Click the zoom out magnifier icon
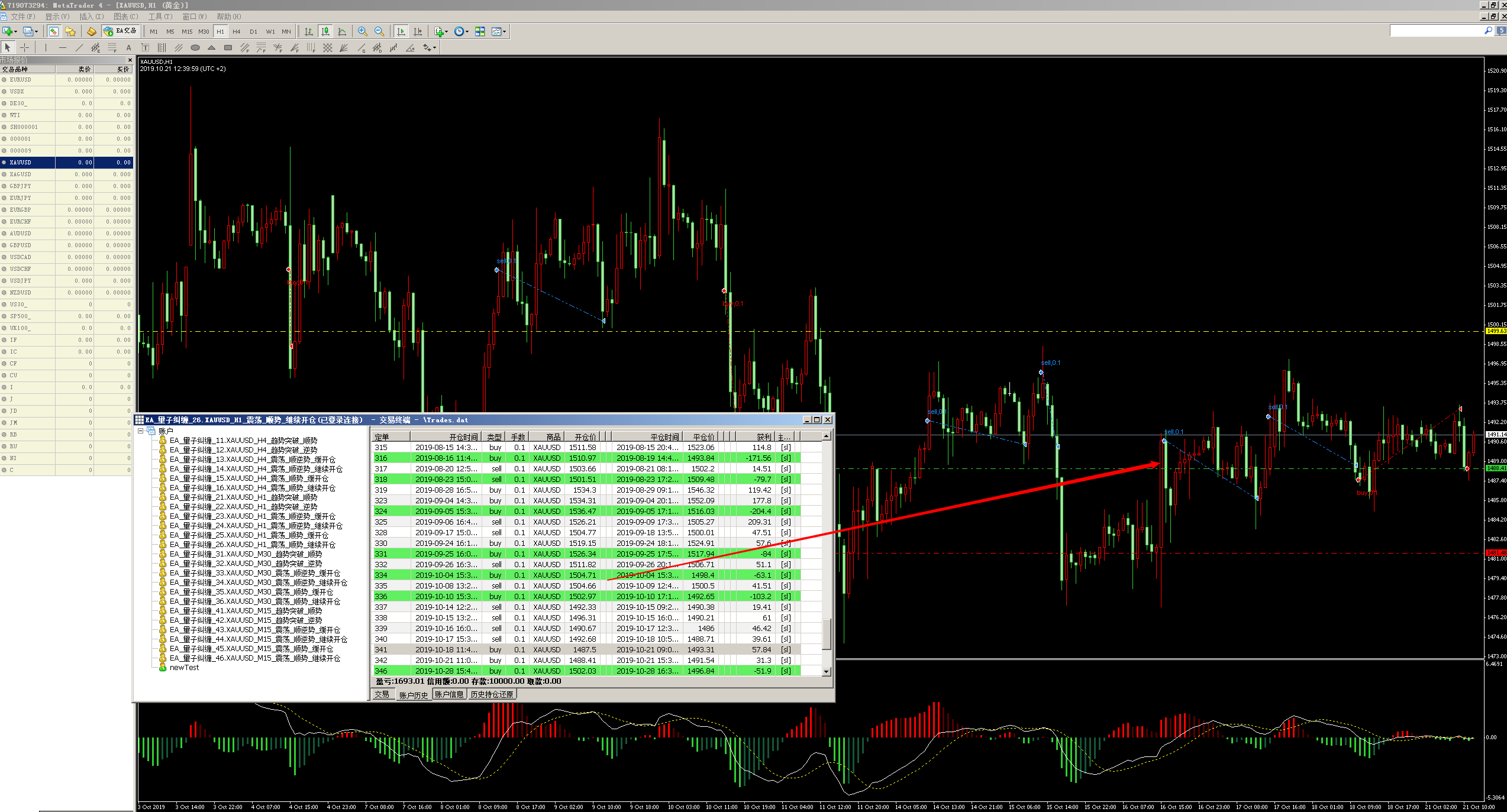This screenshot has width=1507, height=812. click(379, 31)
